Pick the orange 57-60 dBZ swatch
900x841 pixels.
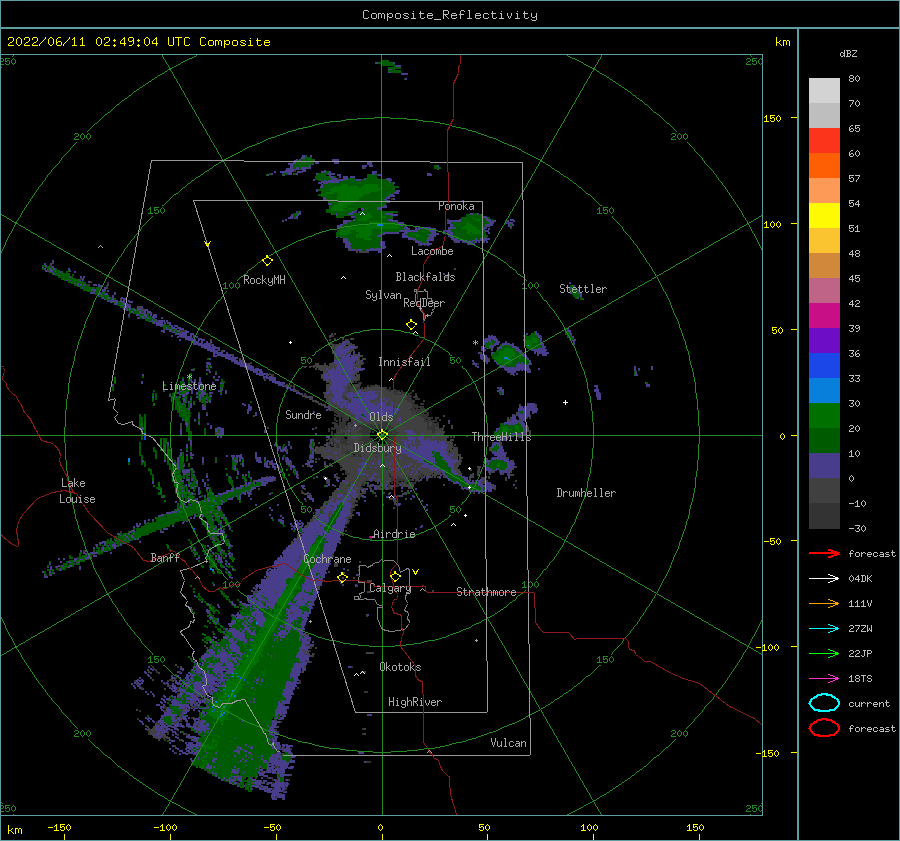(824, 165)
